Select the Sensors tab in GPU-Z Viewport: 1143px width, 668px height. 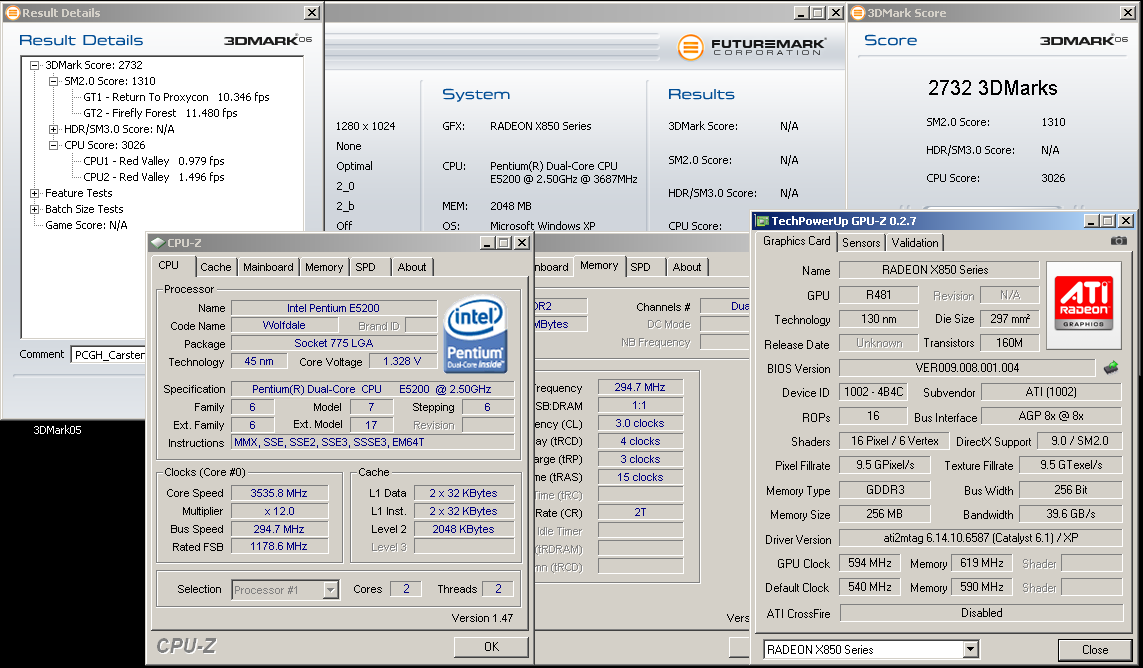tap(861, 243)
